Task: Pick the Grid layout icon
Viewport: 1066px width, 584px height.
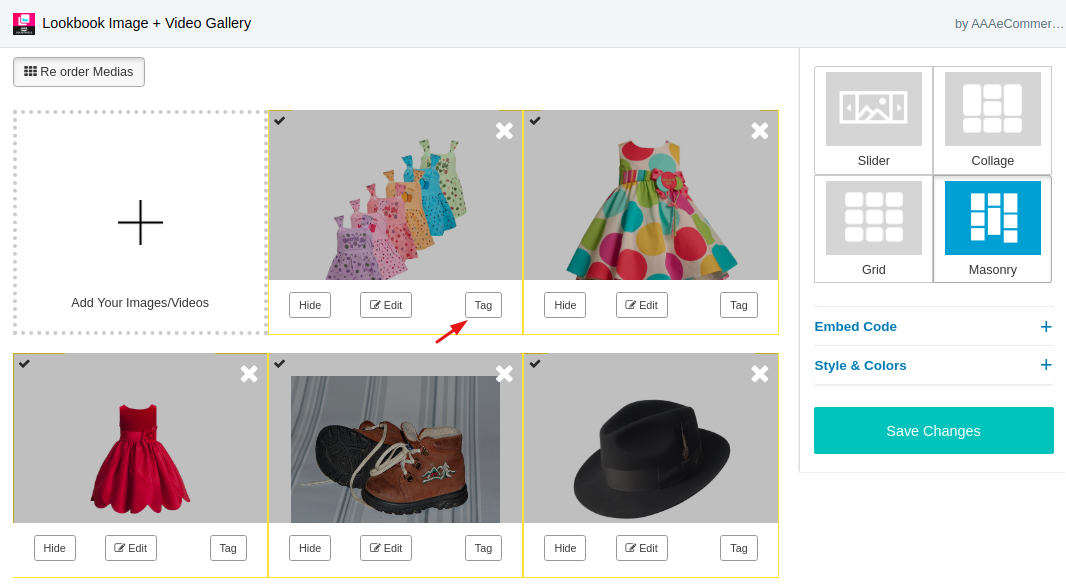Action: pyautogui.click(x=874, y=218)
